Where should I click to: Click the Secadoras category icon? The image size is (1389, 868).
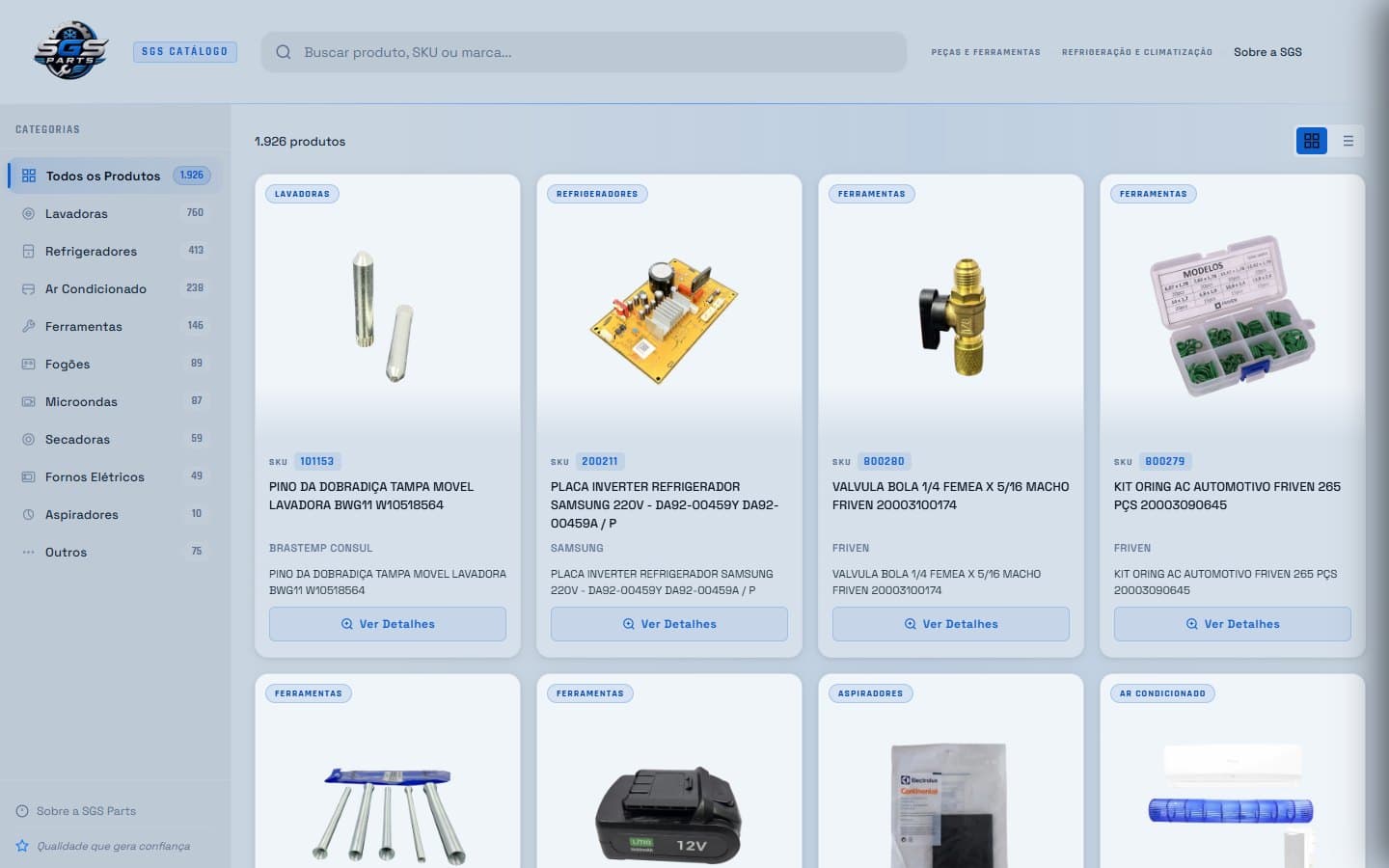click(28, 439)
